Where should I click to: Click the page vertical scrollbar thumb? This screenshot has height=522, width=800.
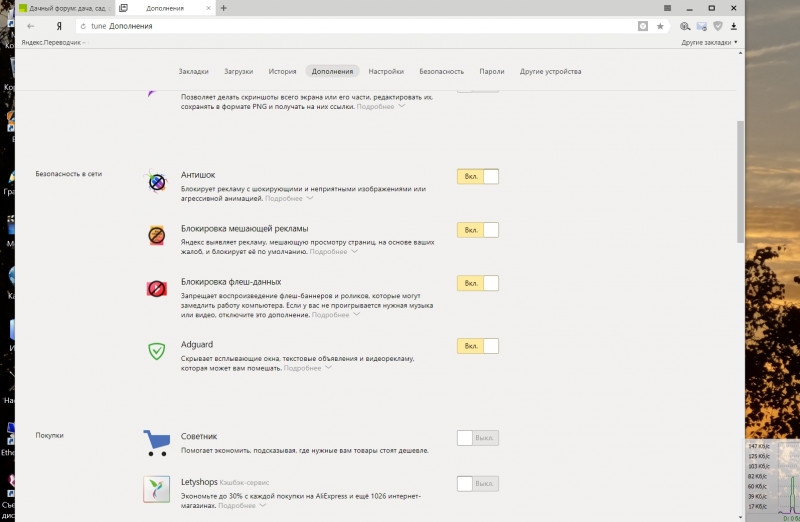[x=740, y=182]
